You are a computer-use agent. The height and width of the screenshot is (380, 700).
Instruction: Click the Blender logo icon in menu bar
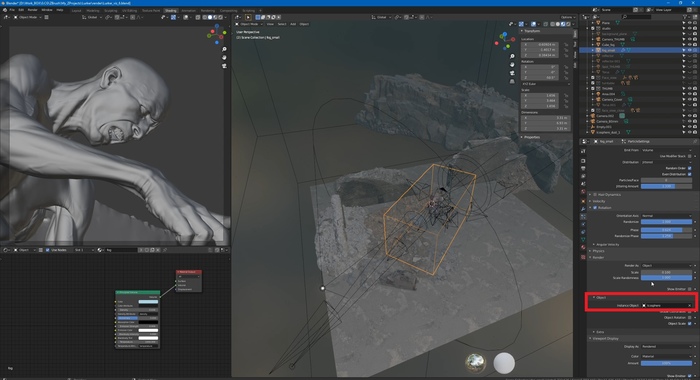click(5, 10)
